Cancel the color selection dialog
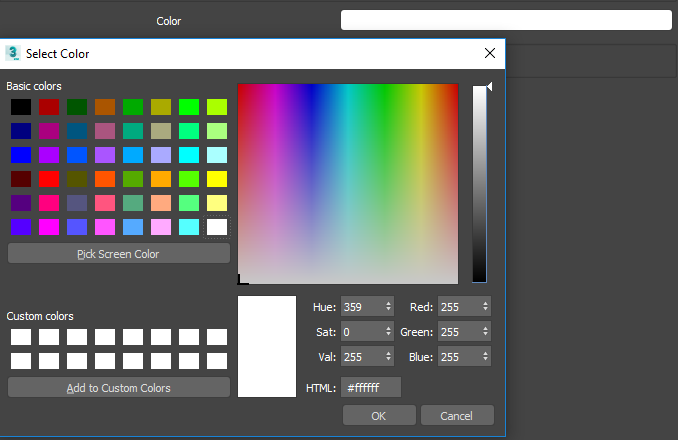 tap(457, 415)
